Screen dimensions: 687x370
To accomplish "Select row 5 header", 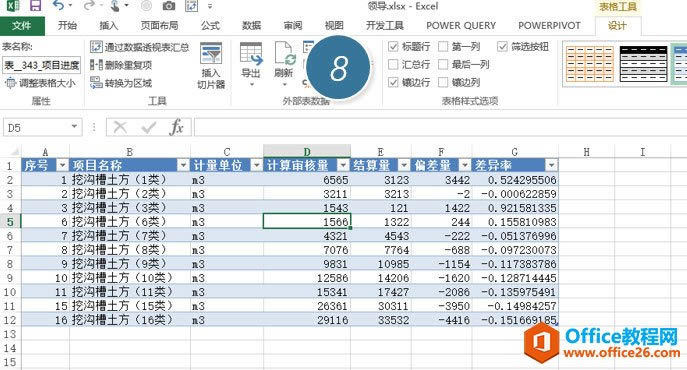I will tap(10, 222).
